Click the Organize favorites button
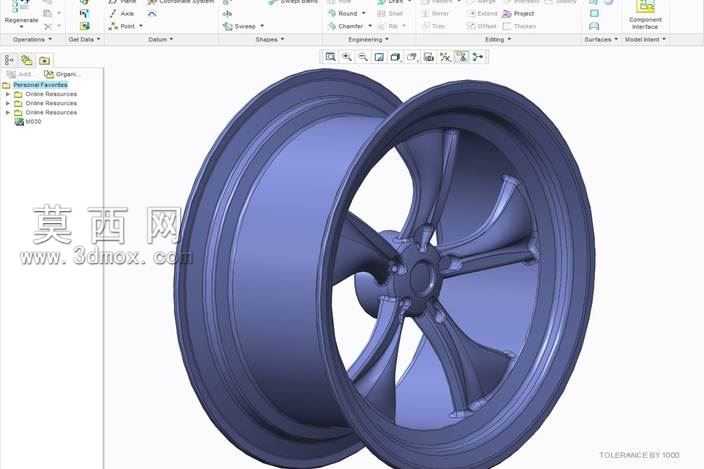 point(62,74)
